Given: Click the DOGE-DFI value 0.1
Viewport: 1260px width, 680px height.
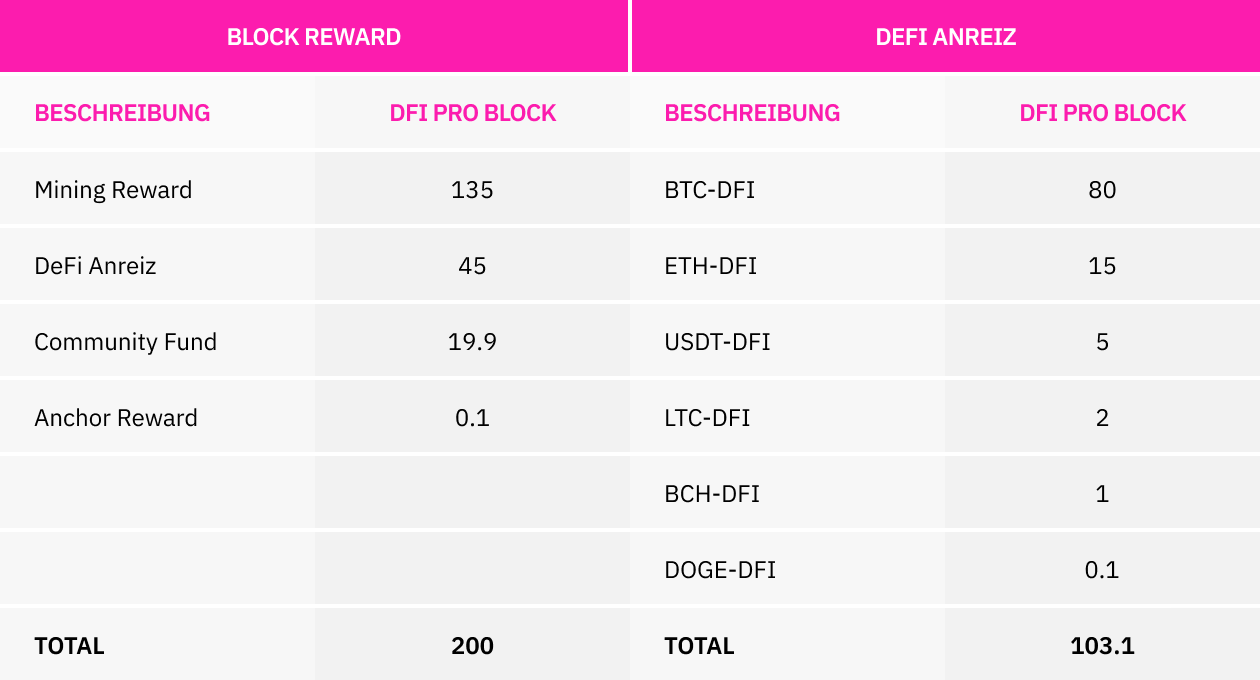Looking at the screenshot, I should coord(1102,570).
